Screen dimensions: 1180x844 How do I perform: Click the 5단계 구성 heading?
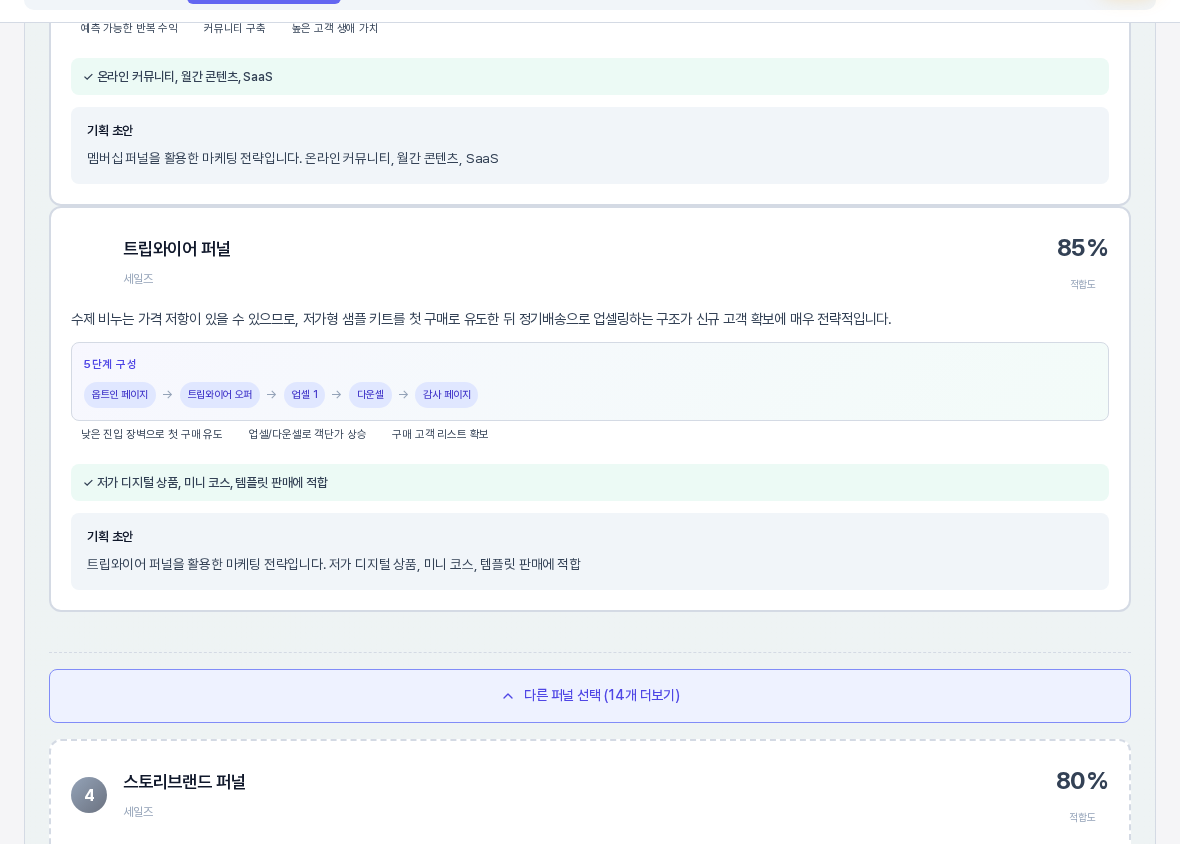(x=110, y=364)
